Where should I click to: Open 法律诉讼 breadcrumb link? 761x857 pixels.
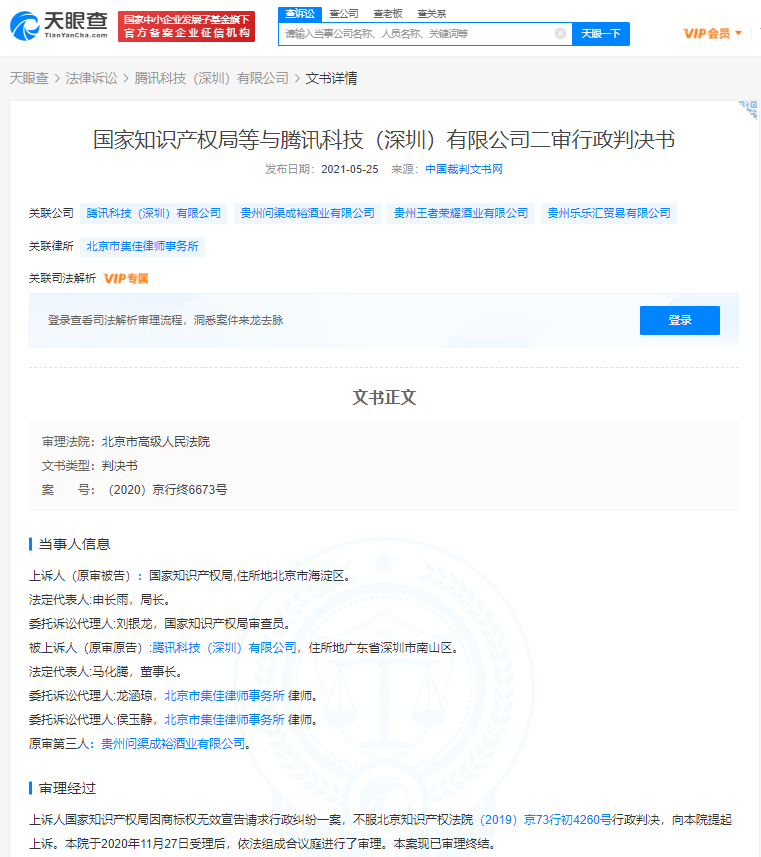pos(92,78)
